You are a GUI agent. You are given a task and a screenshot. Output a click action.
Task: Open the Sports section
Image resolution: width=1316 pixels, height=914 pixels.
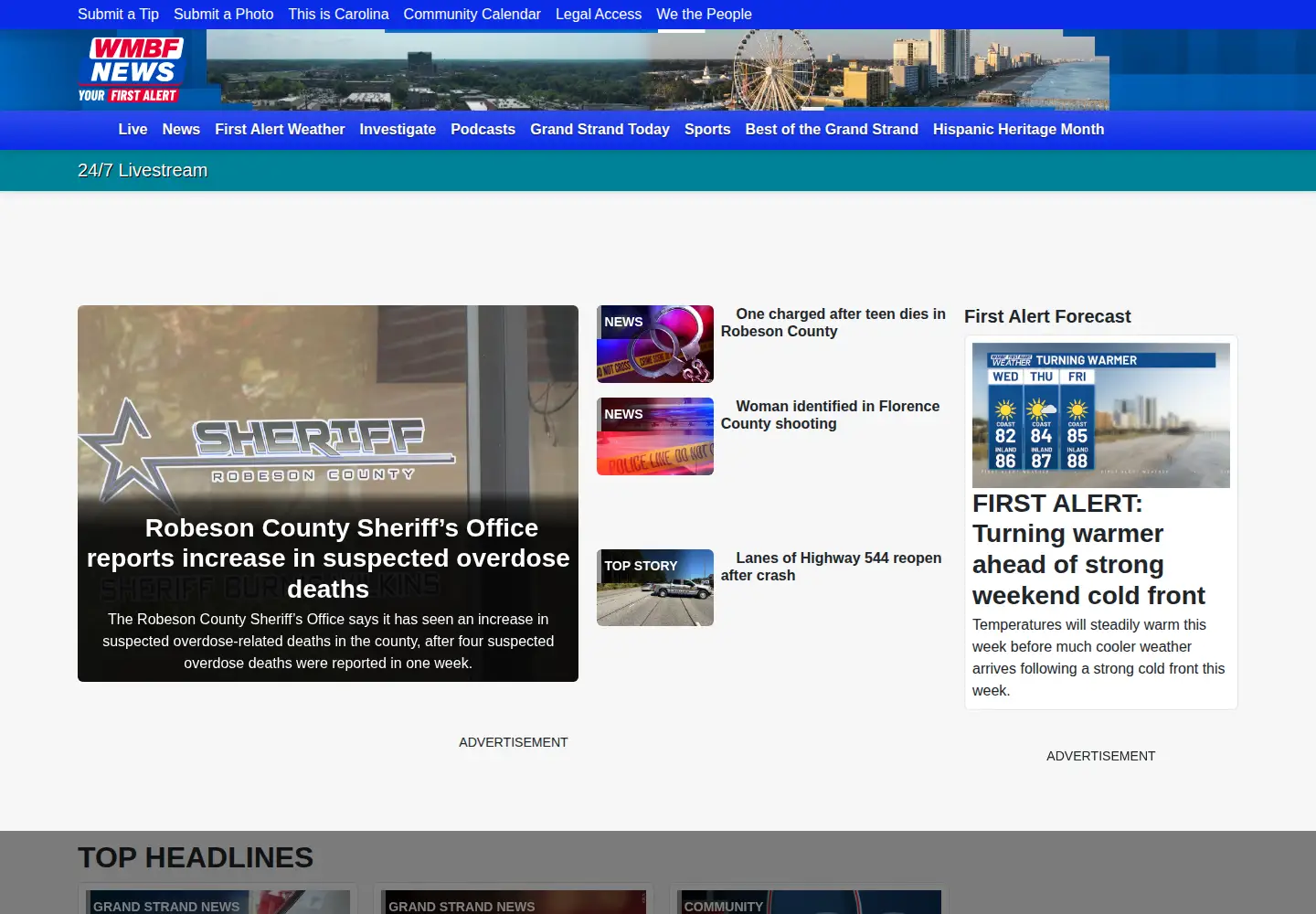click(x=707, y=130)
